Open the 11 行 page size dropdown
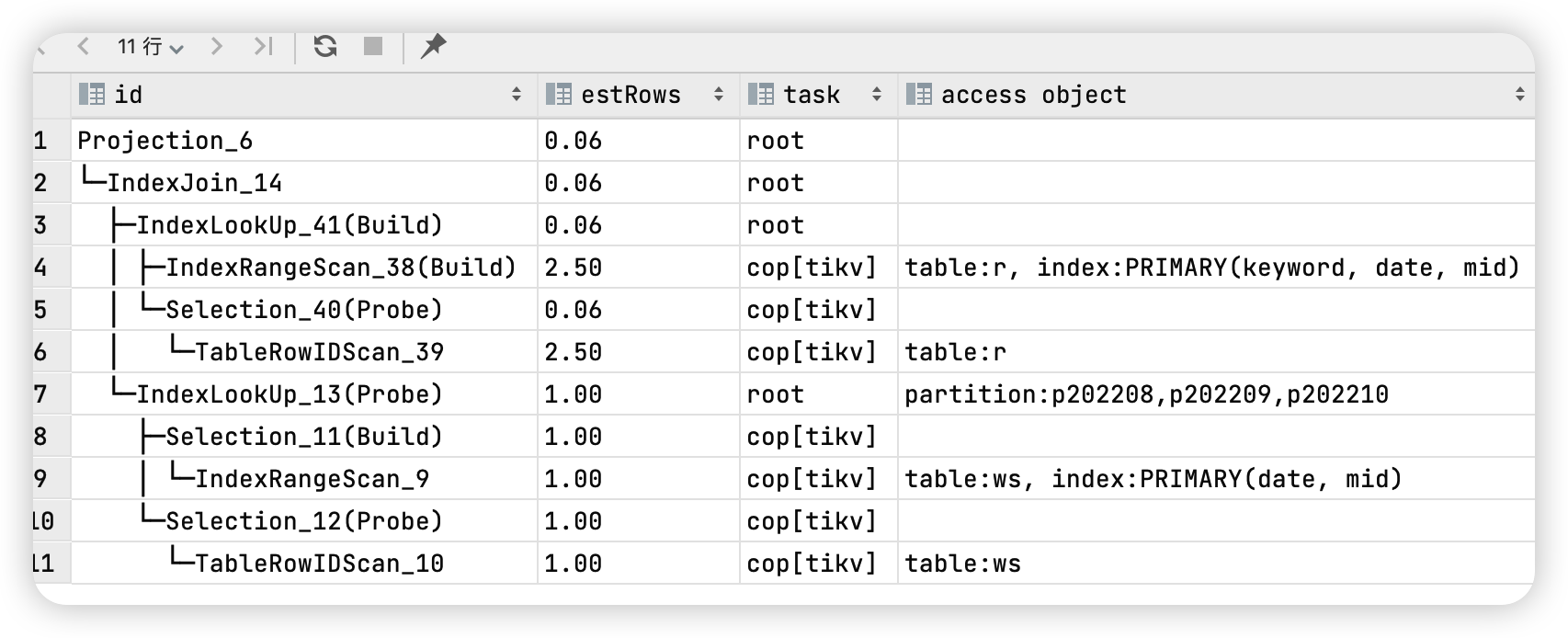1568x638 pixels. point(152,47)
